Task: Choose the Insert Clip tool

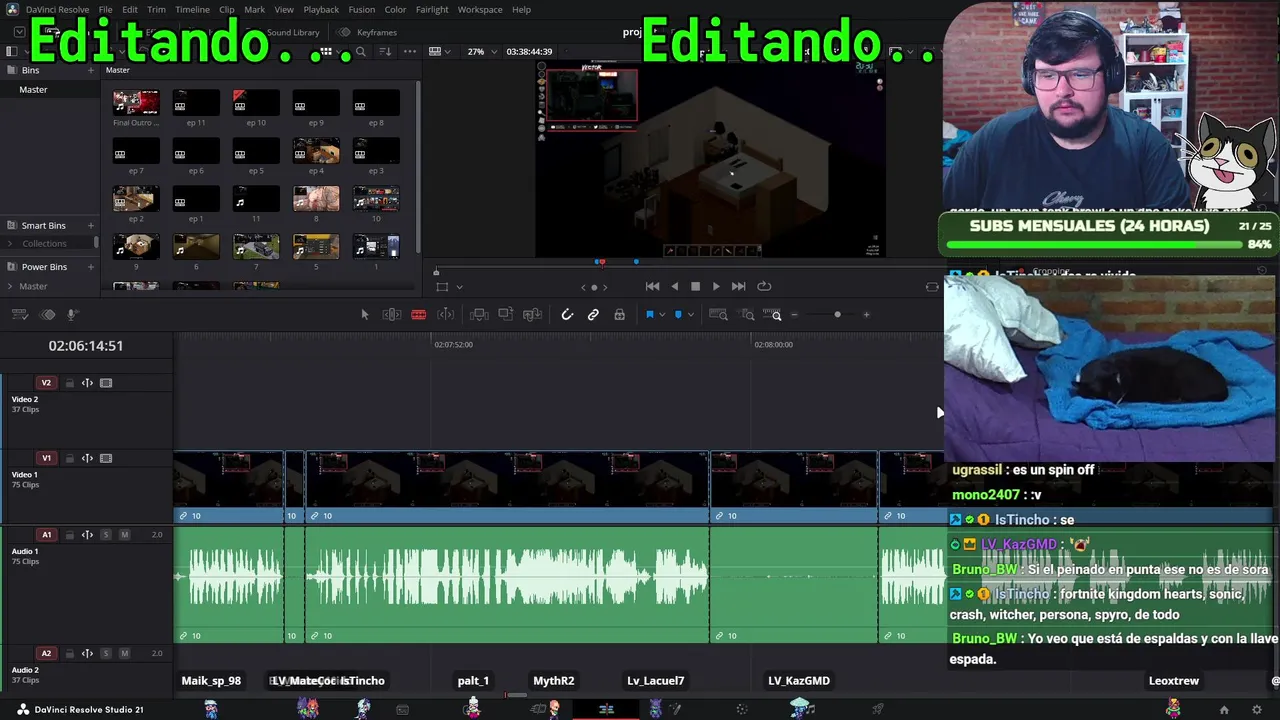Action: point(479,315)
